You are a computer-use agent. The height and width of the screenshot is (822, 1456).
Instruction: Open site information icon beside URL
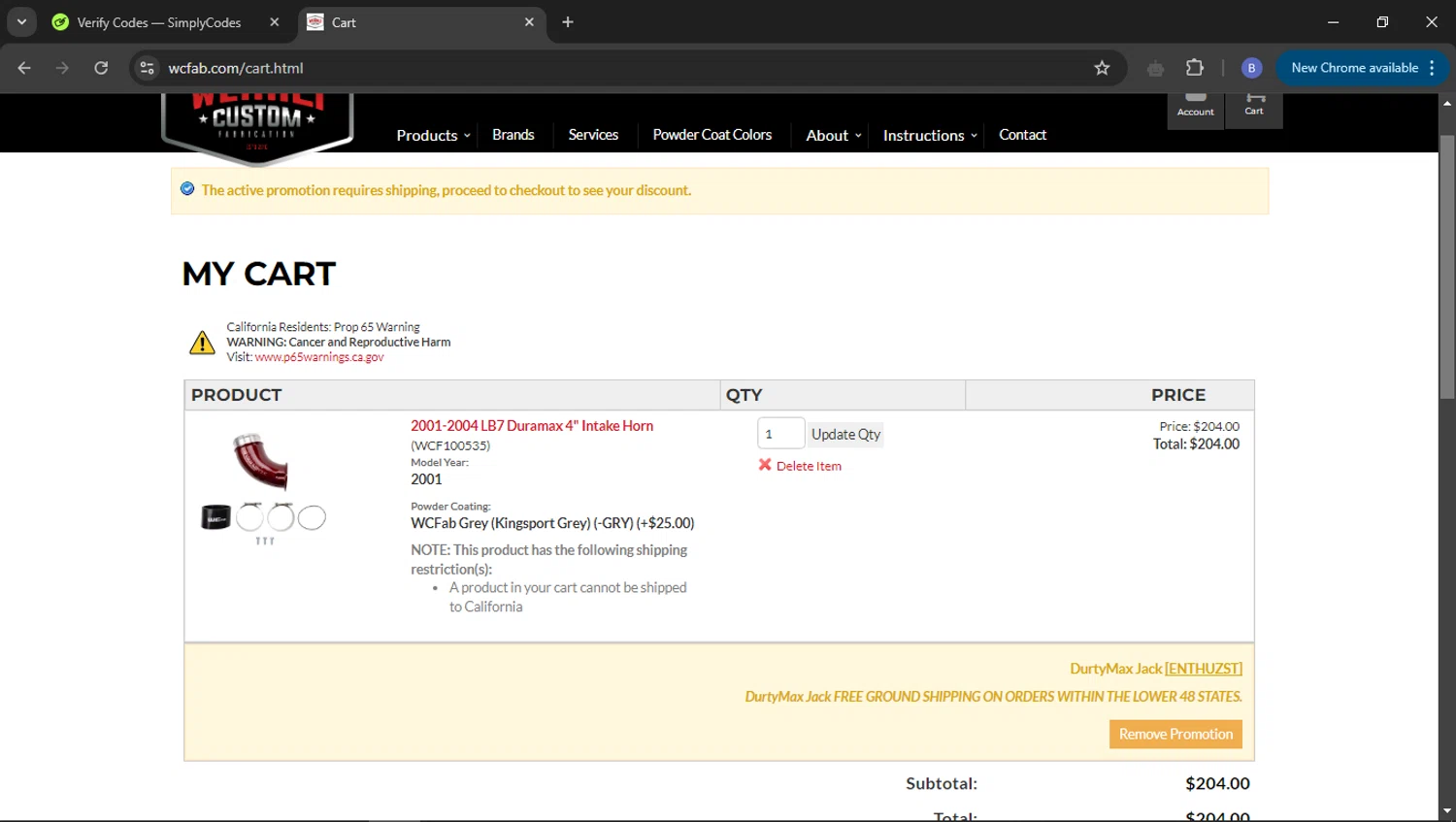coord(148,68)
